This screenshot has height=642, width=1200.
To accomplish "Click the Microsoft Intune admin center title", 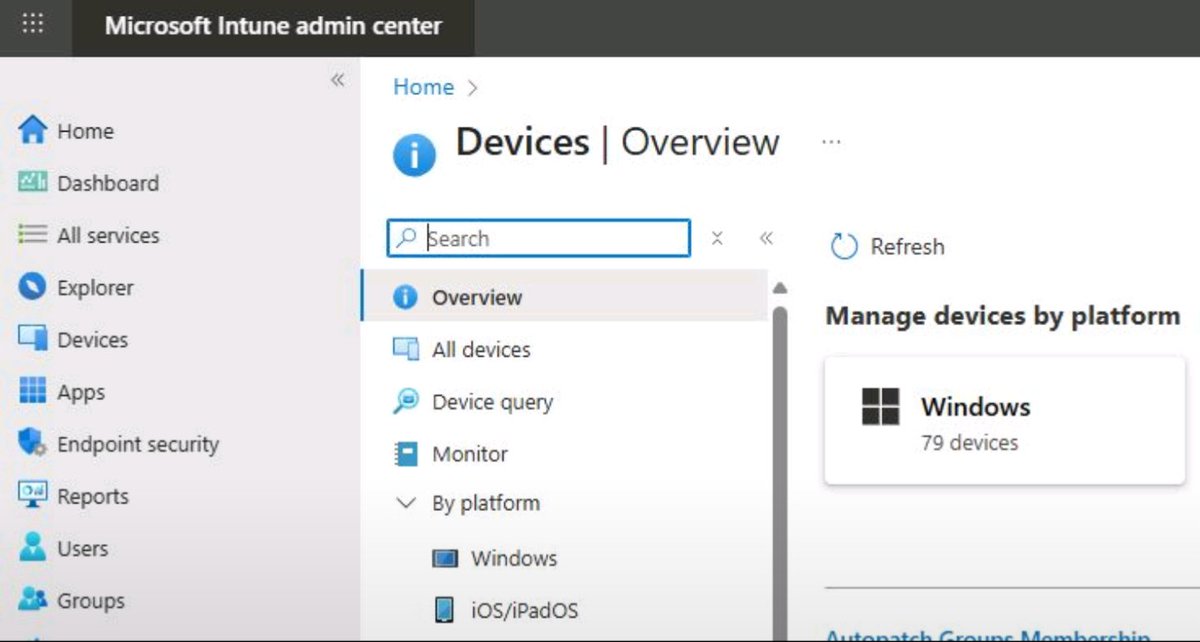I will pyautogui.click(x=273, y=26).
